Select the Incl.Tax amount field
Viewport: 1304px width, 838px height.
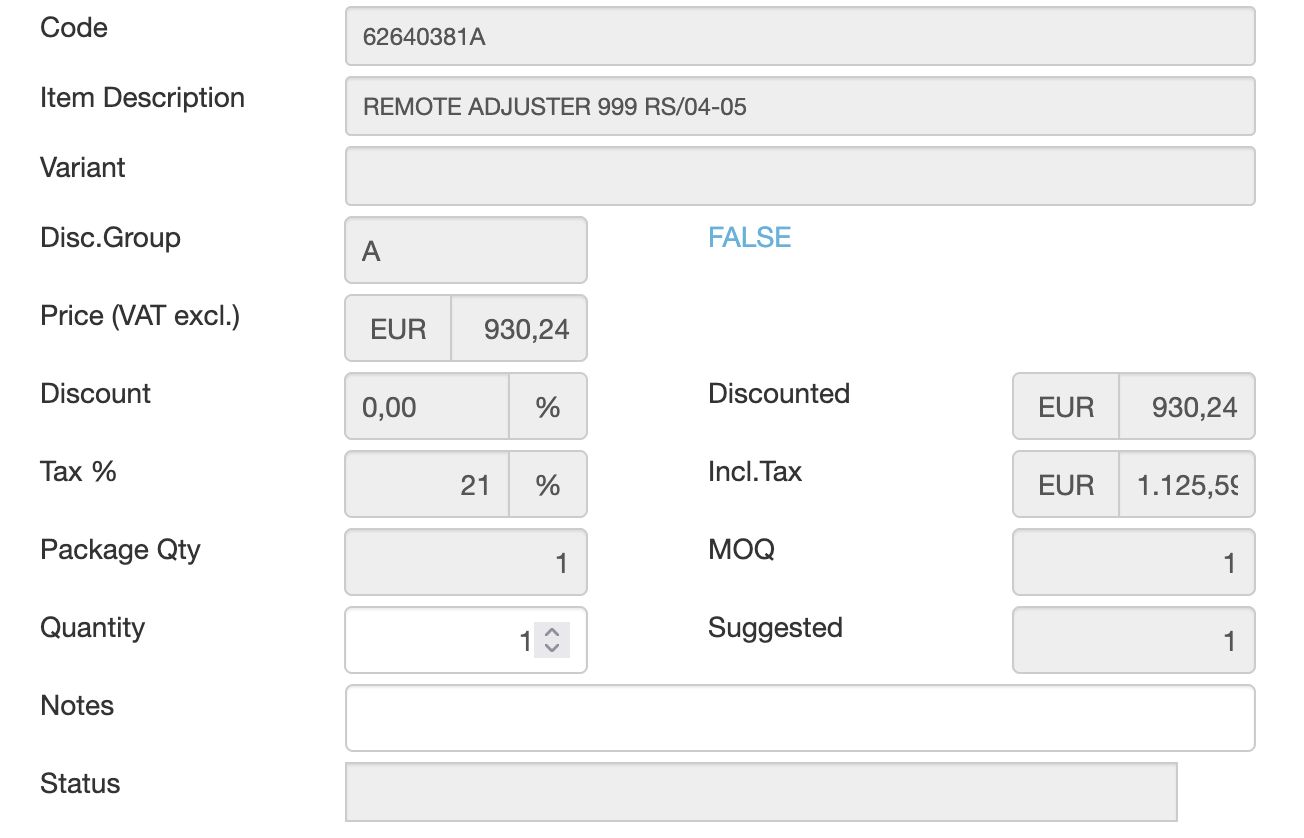tap(1185, 484)
